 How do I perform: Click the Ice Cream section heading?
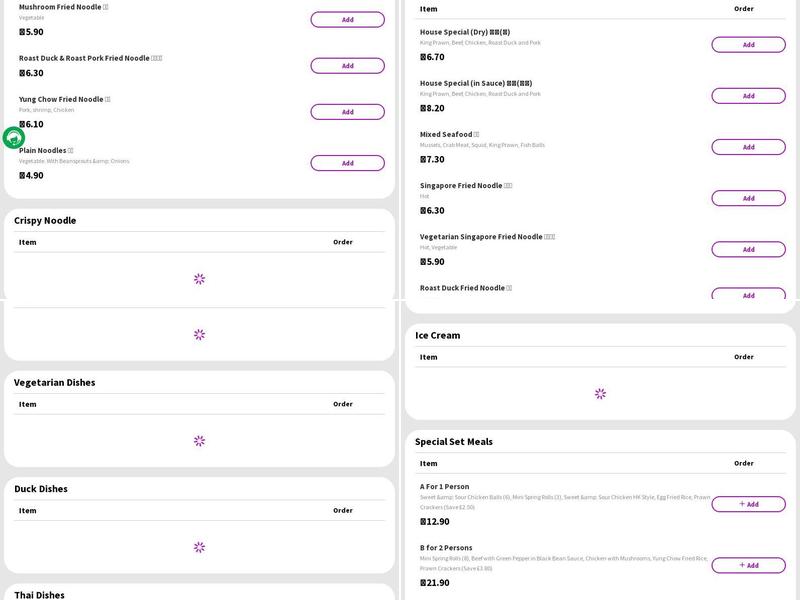[x=438, y=336]
